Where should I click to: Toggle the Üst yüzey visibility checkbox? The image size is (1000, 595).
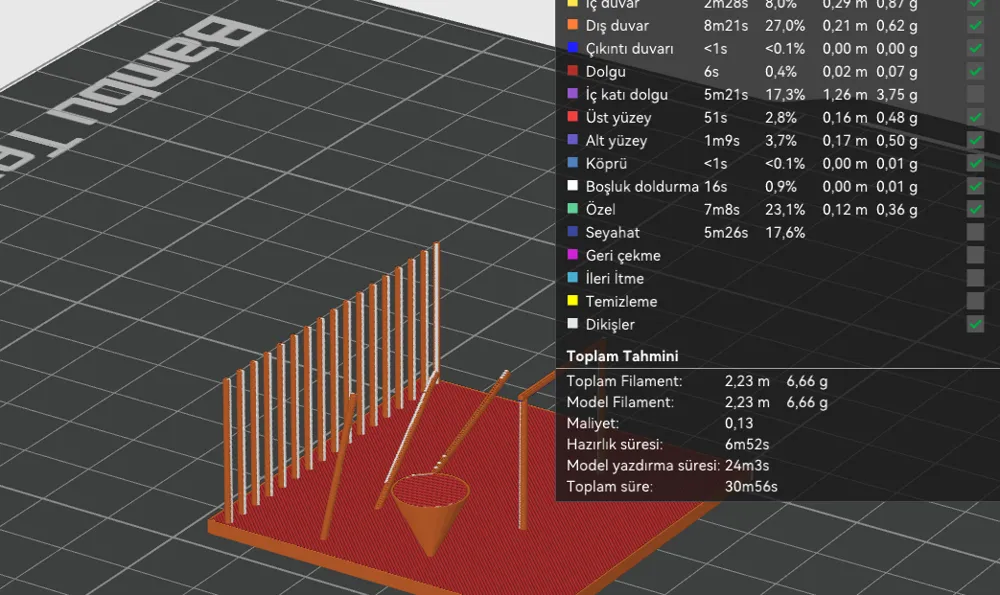coord(975,117)
